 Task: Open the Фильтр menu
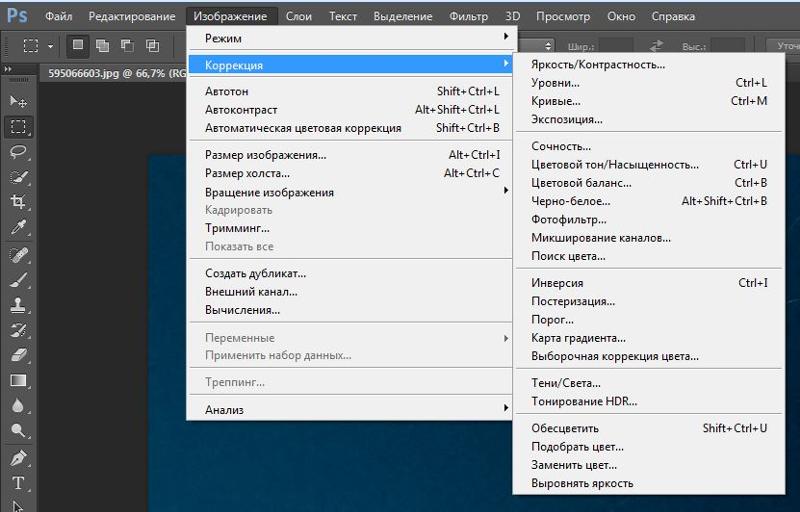468,16
